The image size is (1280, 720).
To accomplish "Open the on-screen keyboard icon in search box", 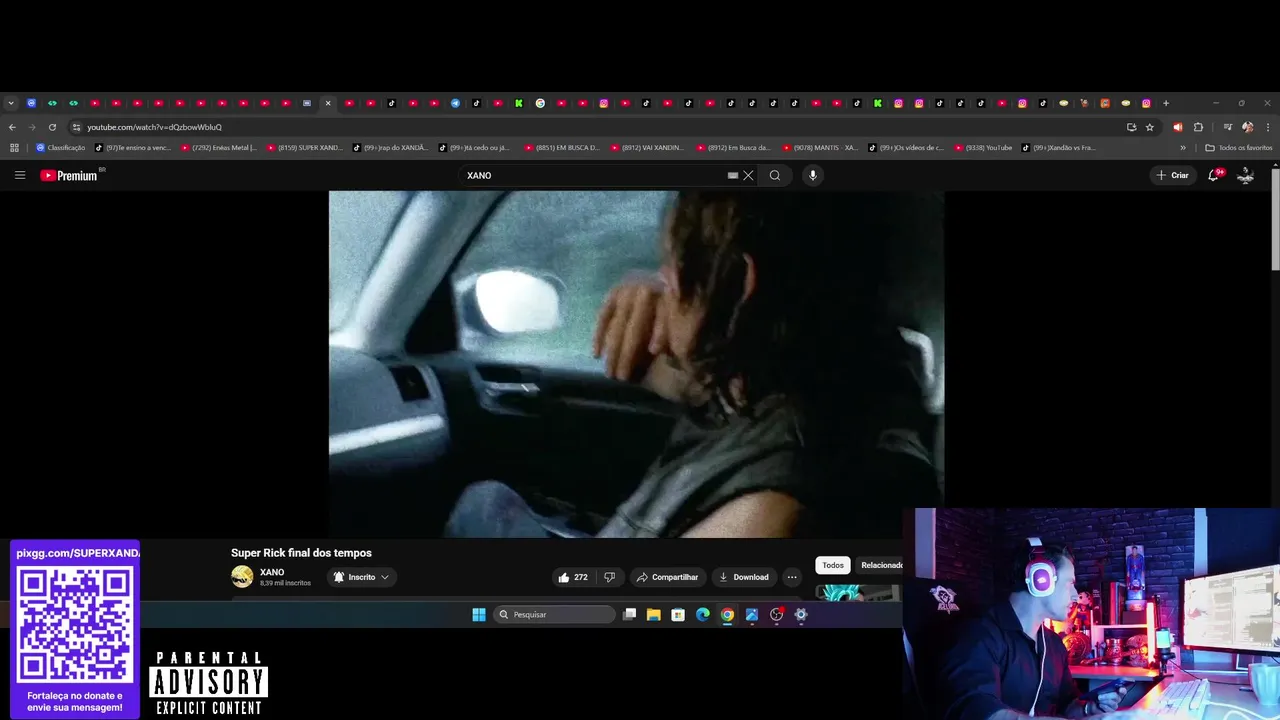I will click(x=733, y=175).
